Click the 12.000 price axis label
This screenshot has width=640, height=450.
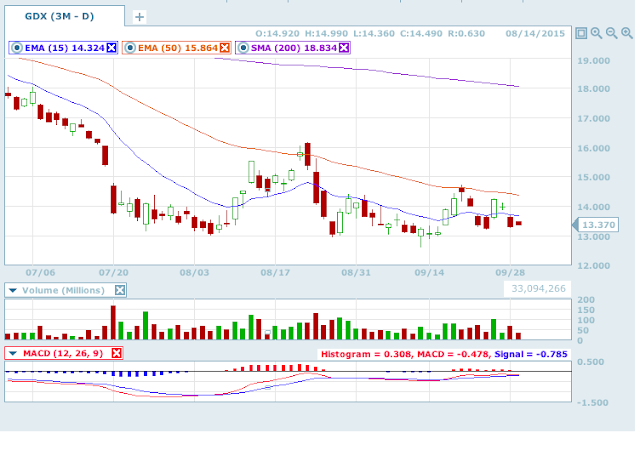click(593, 266)
